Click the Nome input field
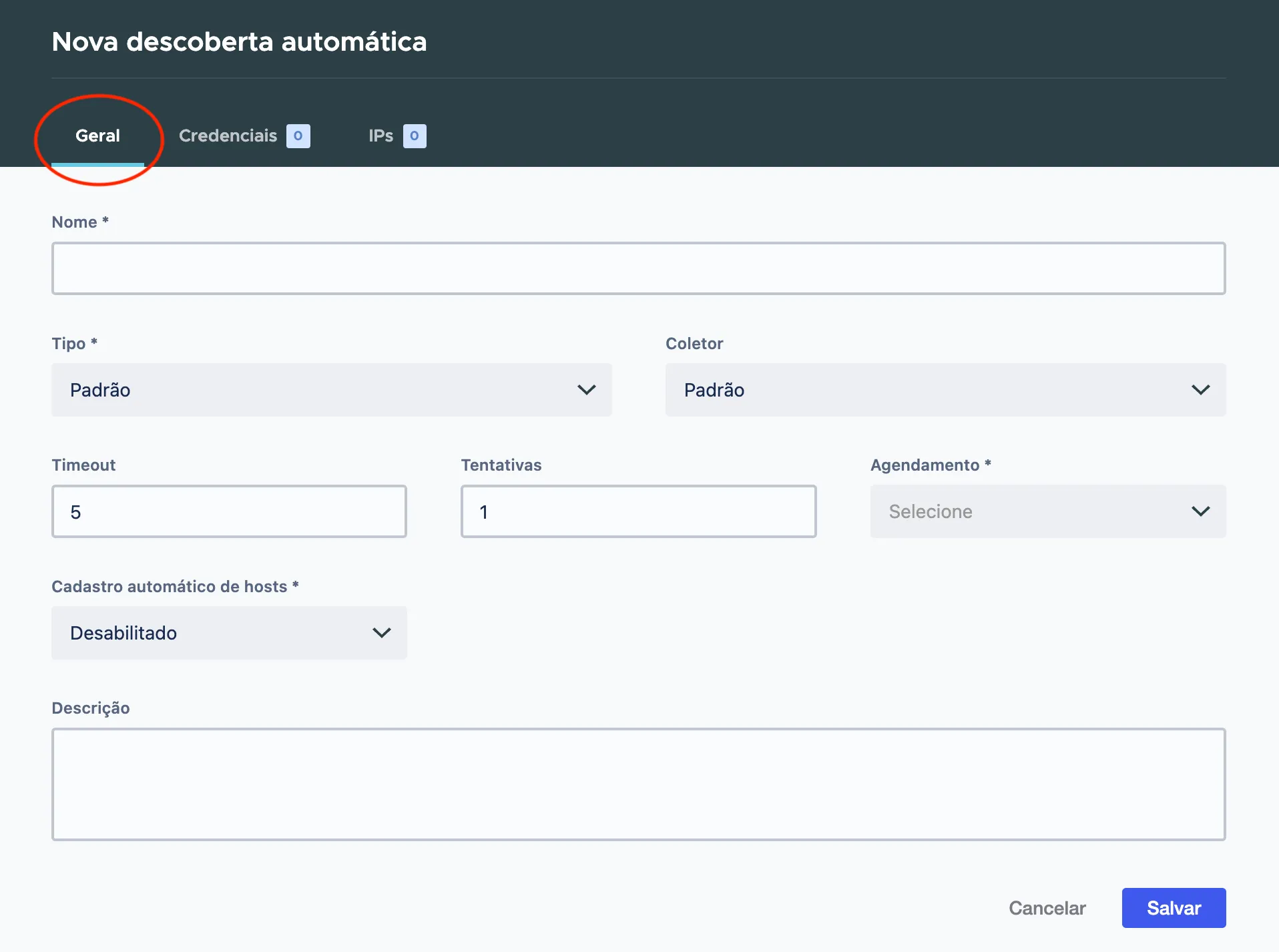Screen dimensions: 1279x952 pos(638,268)
